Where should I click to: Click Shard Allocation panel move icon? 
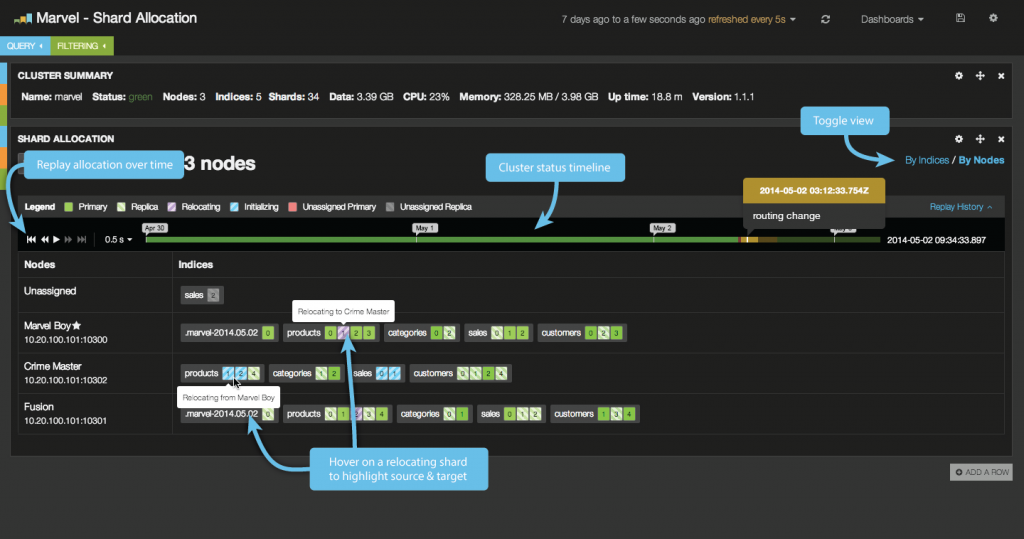[x=980, y=139]
